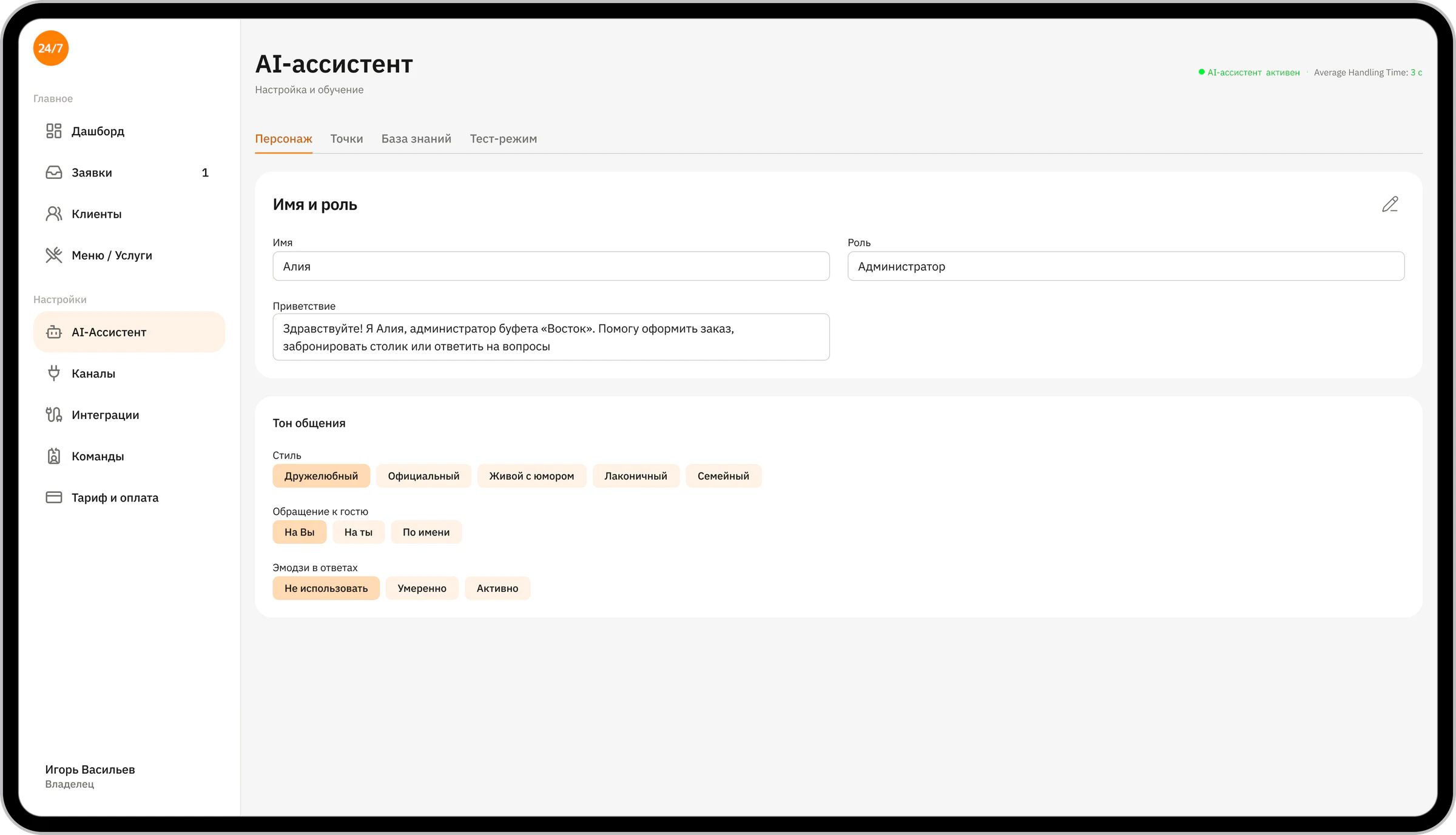The image size is (1456, 835).
Task: Open the Точки tab
Action: 346,139
